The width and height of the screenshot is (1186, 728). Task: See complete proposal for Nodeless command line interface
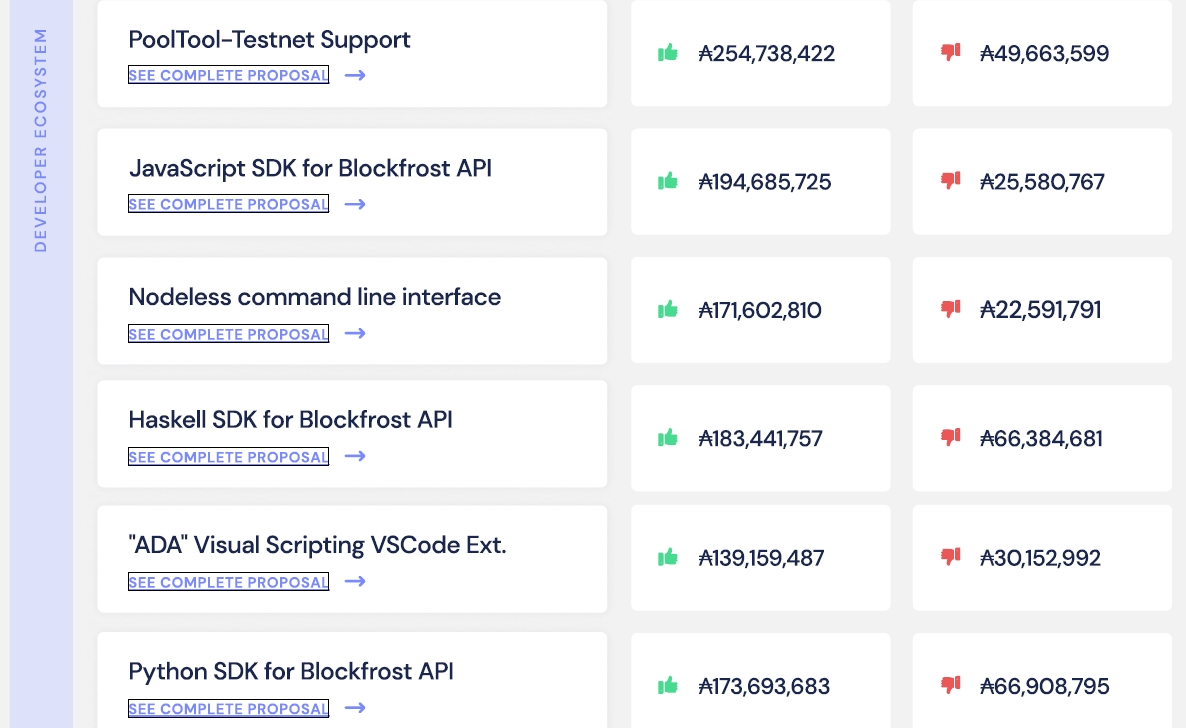tap(228, 334)
